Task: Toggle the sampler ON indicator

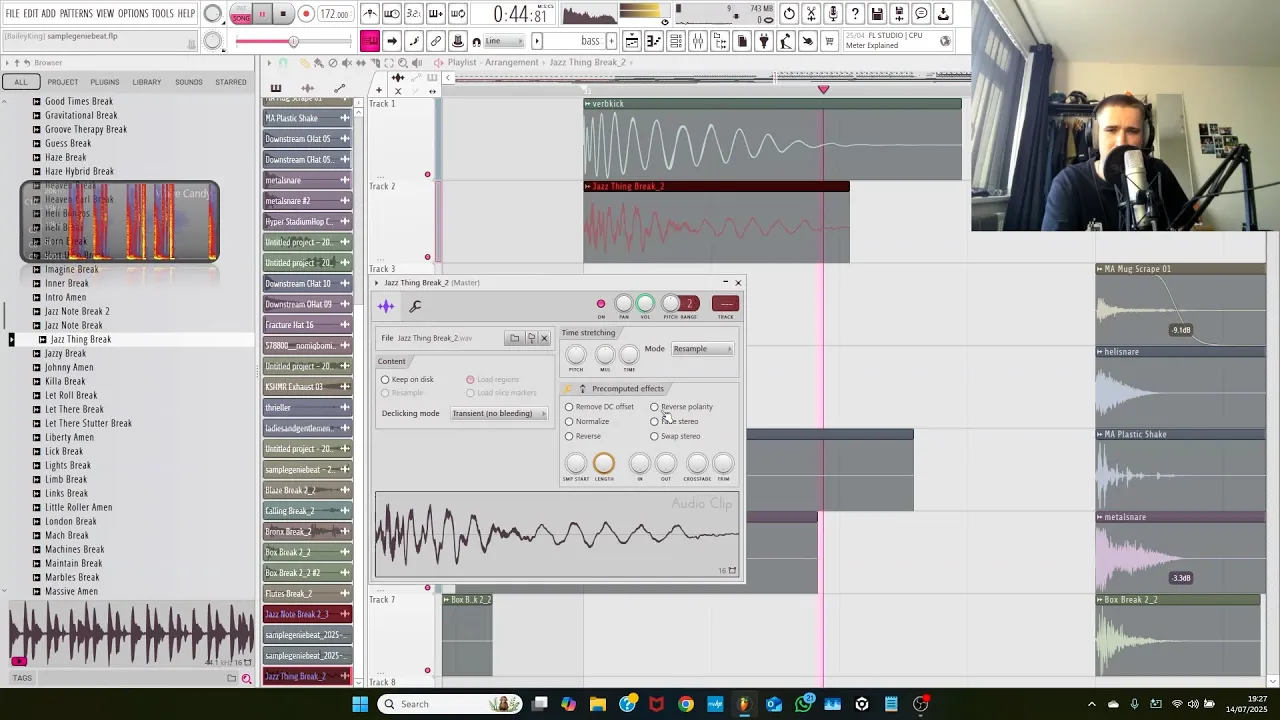Action: pos(601,304)
